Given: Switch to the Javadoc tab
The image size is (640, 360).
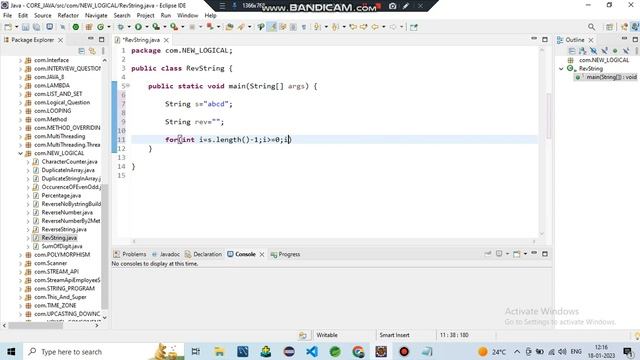Looking at the screenshot, I should pos(166,254).
